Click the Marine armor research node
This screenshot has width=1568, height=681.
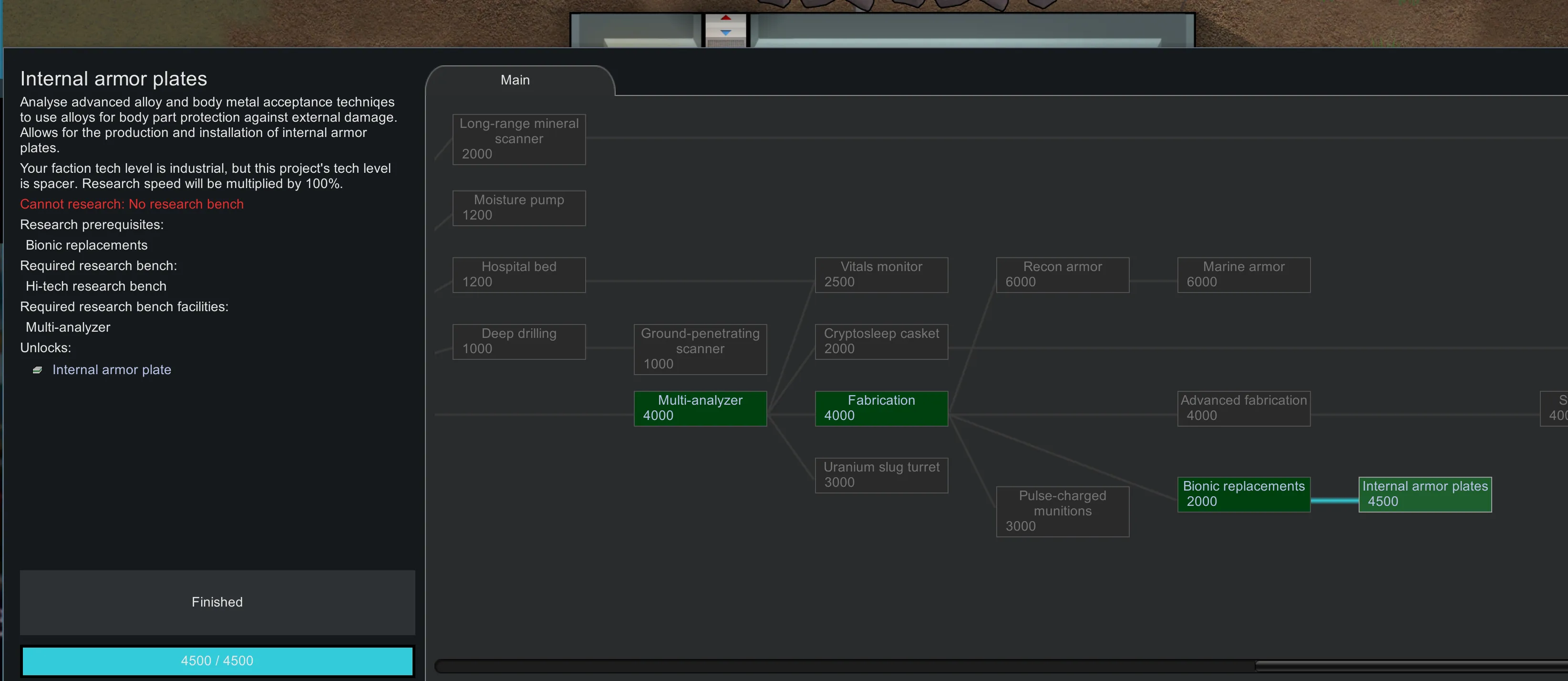point(1243,275)
